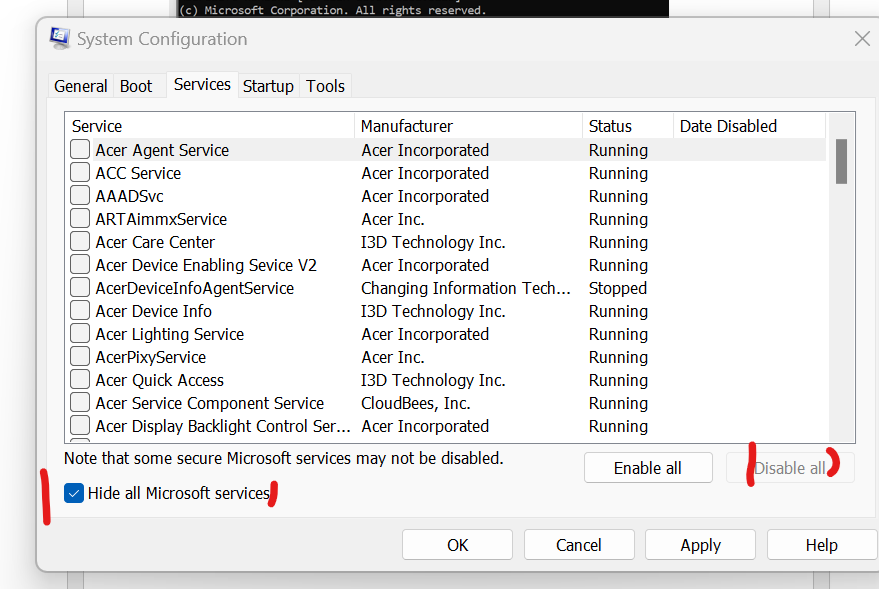Toggle the AAADSvc service checkbox

pyautogui.click(x=80, y=196)
